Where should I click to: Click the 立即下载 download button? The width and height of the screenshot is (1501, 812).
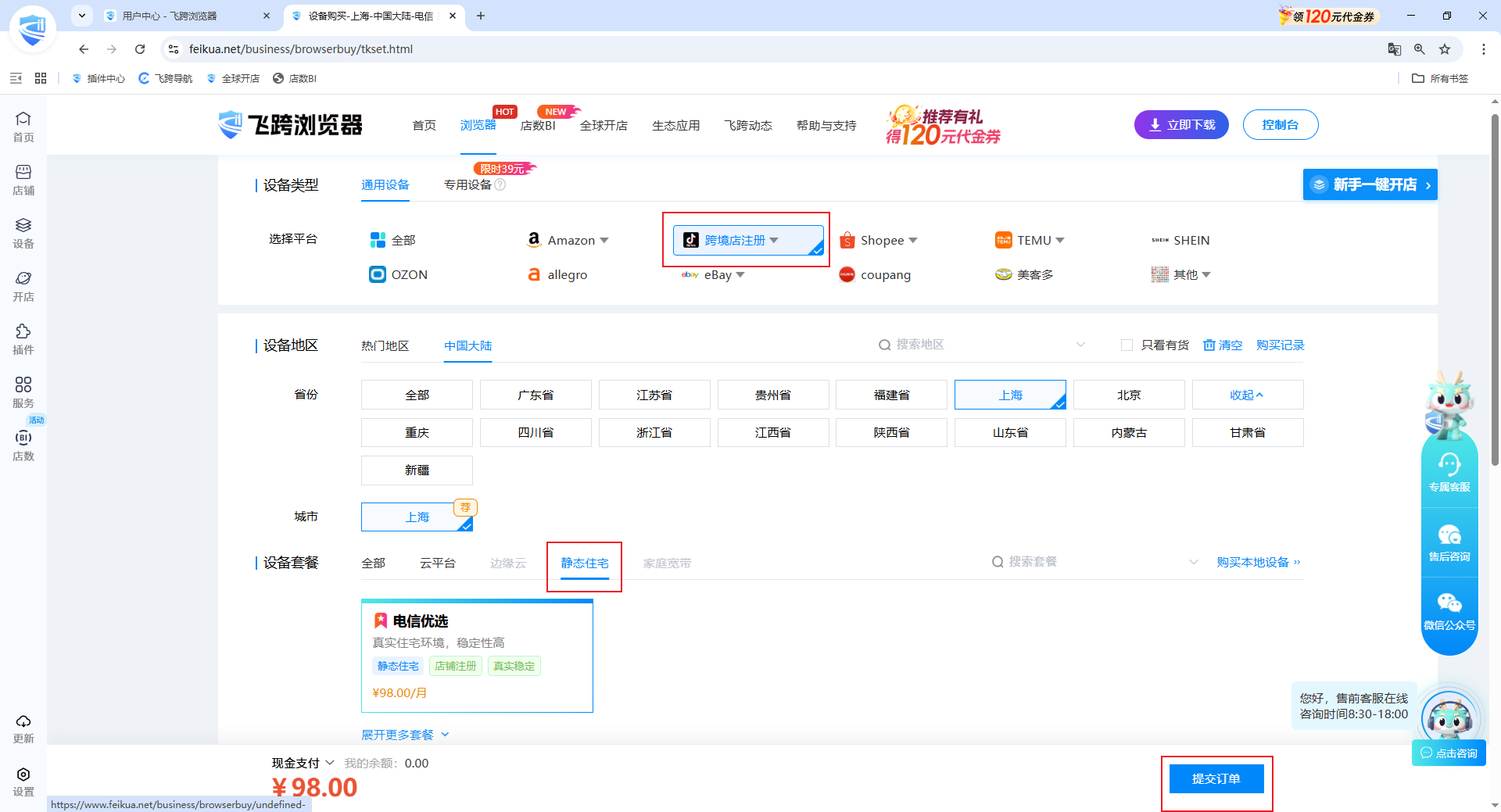1181,125
